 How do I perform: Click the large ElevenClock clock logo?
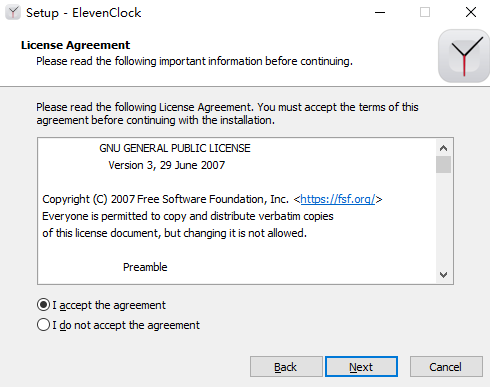(x=464, y=56)
